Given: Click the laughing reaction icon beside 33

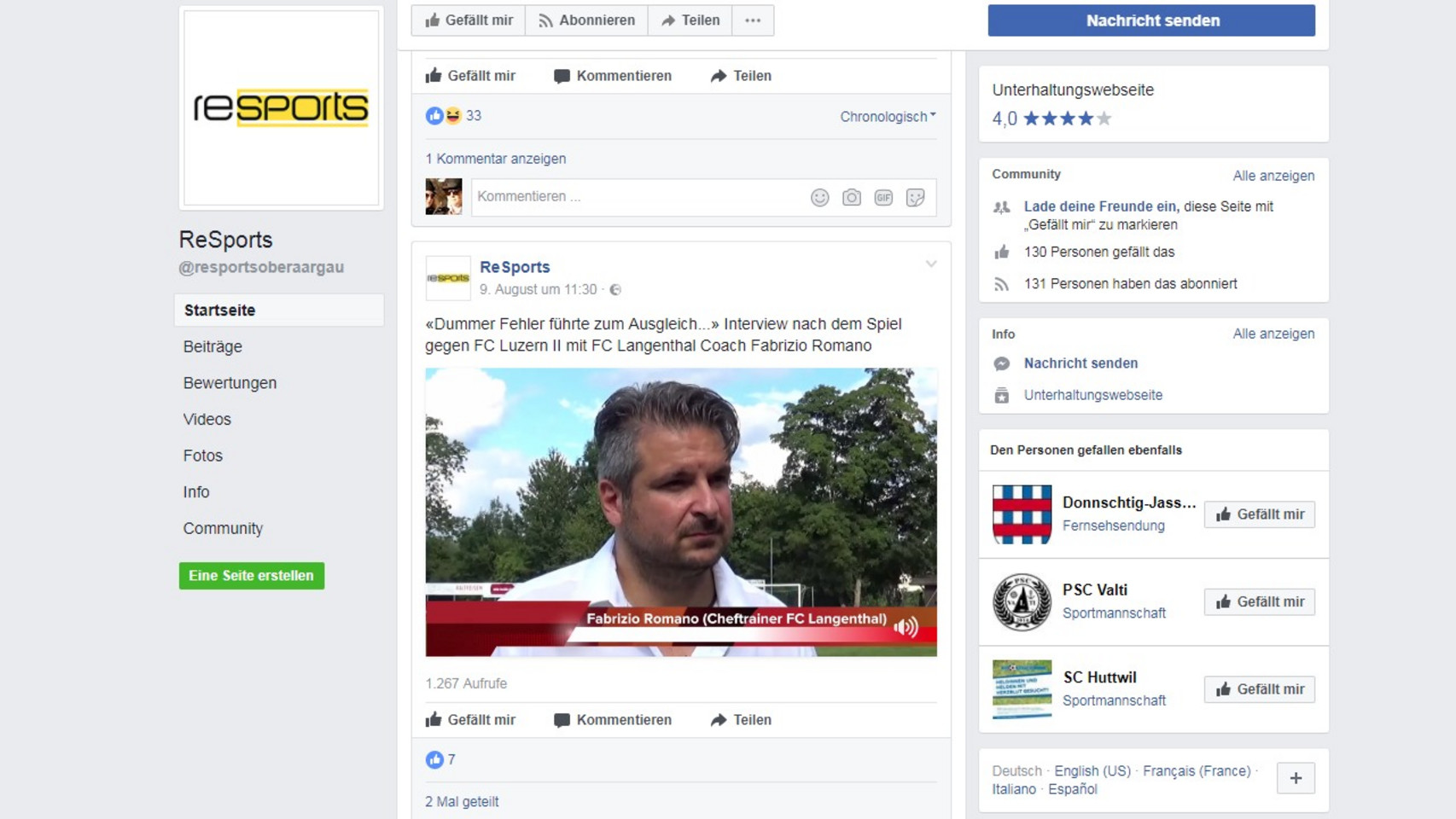Looking at the screenshot, I should [x=452, y=115].
